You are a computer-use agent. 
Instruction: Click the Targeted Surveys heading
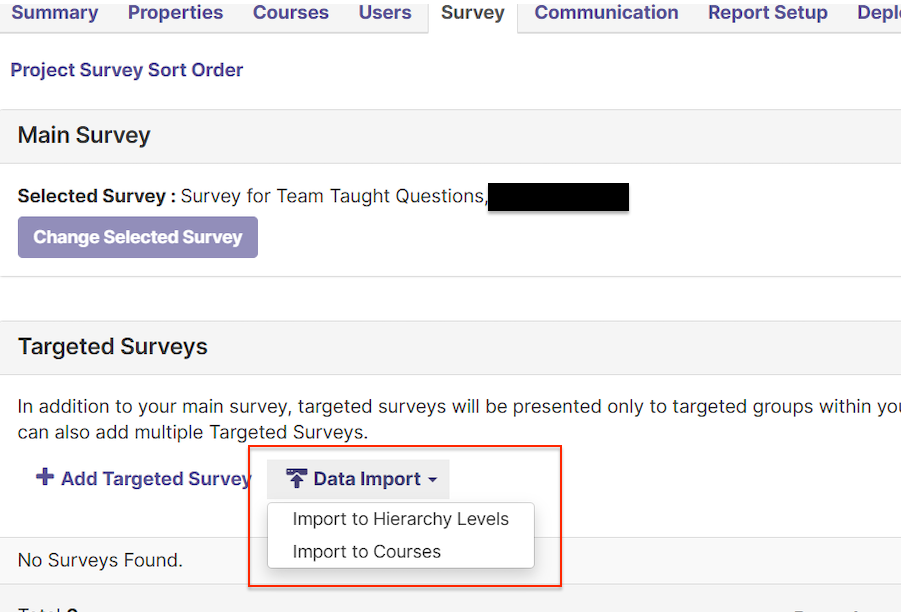pyautogui.click(x=113, y=347)
